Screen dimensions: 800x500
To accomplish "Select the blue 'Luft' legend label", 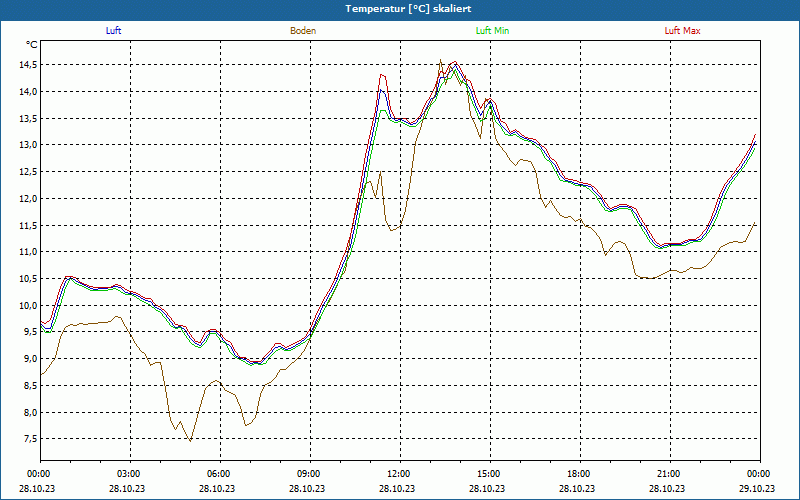I will tap(113, 31).
